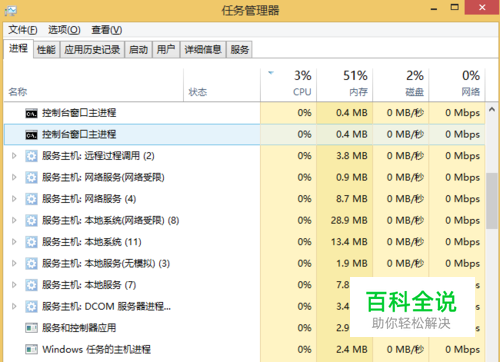The image size is (500, 362).
Task: Select the 服务主机: 本地系统 (11) row
Action: click(x=244, y=242)
